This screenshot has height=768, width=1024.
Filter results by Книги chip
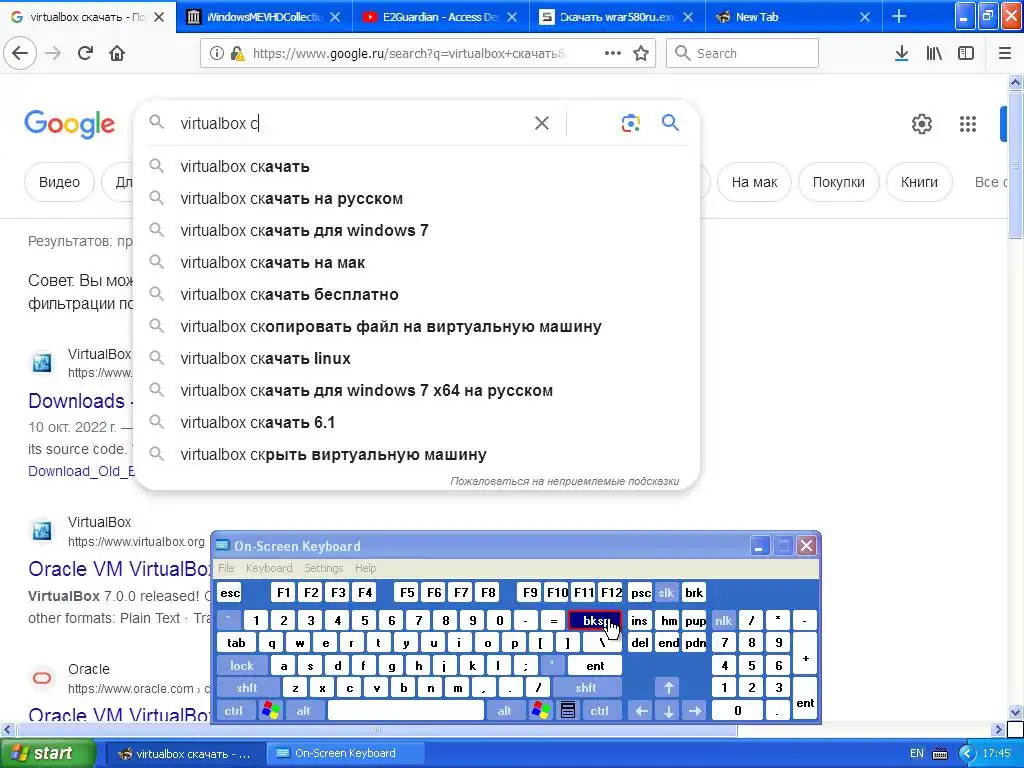[919, 182]
